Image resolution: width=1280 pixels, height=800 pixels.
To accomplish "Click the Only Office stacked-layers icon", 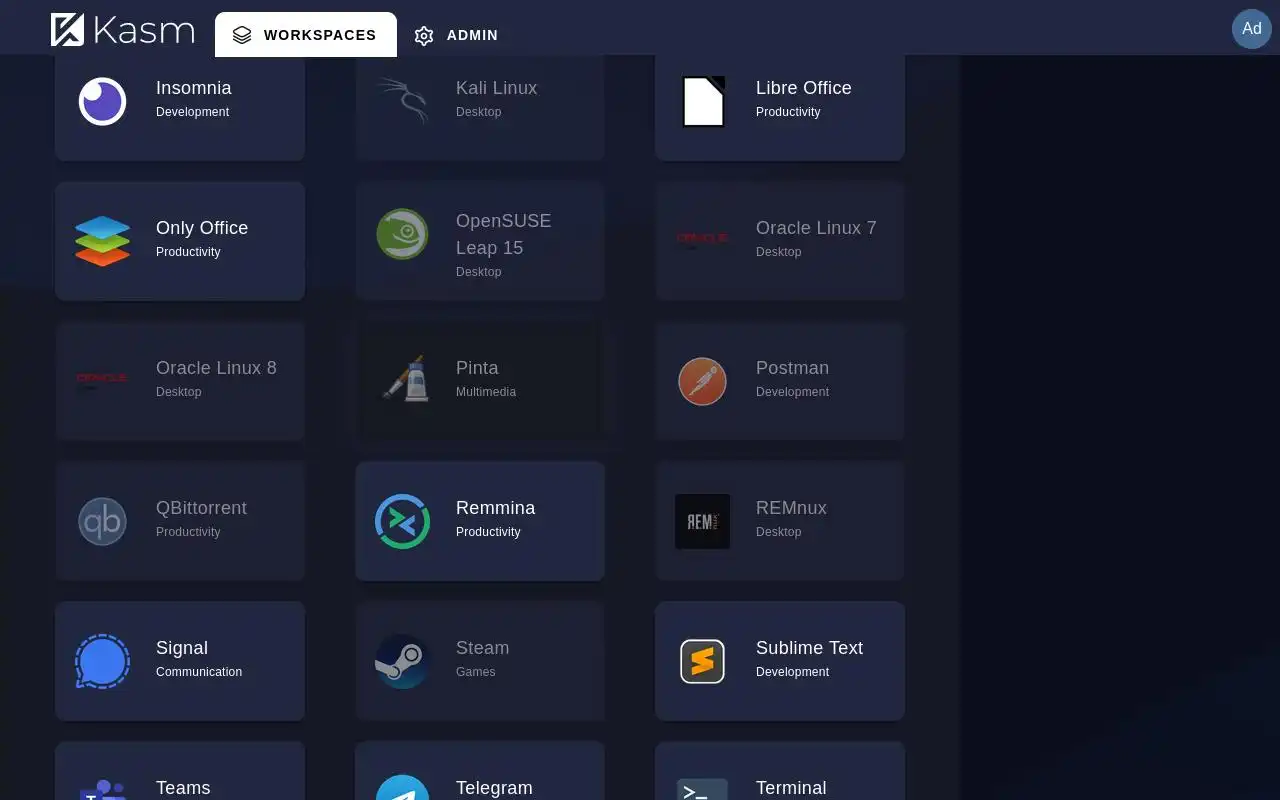I will tap(103, 241).
